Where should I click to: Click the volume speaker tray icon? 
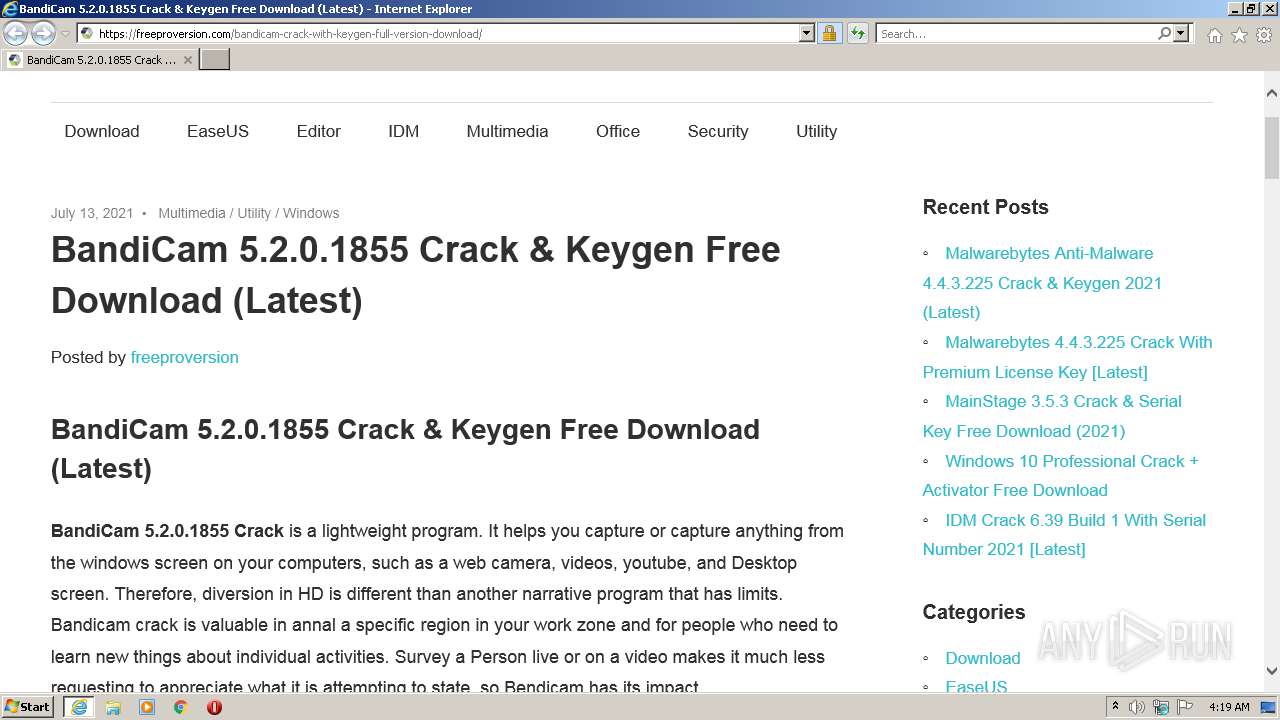pyautogui.click(x=1137, y=707)
